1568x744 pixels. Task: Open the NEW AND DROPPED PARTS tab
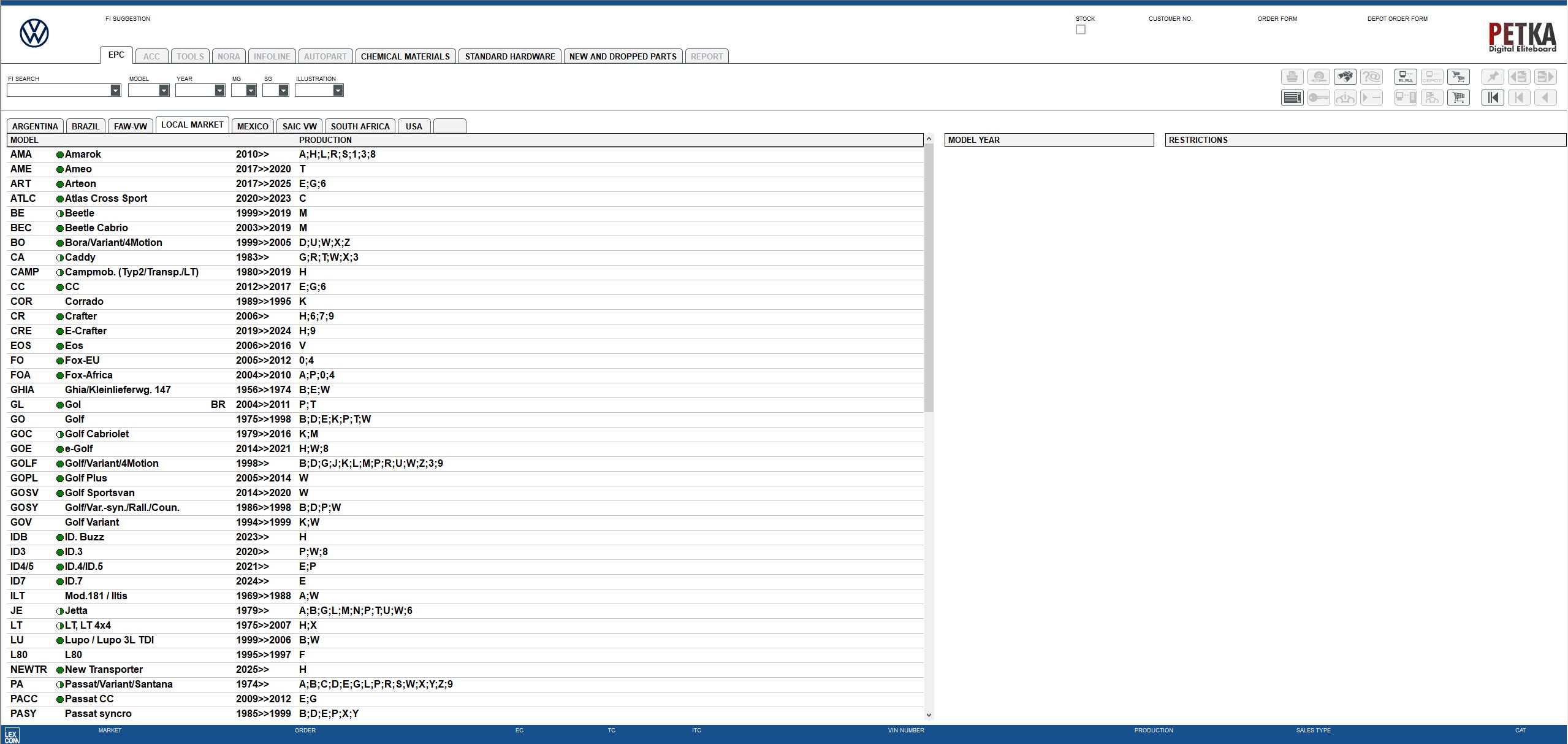623,56
